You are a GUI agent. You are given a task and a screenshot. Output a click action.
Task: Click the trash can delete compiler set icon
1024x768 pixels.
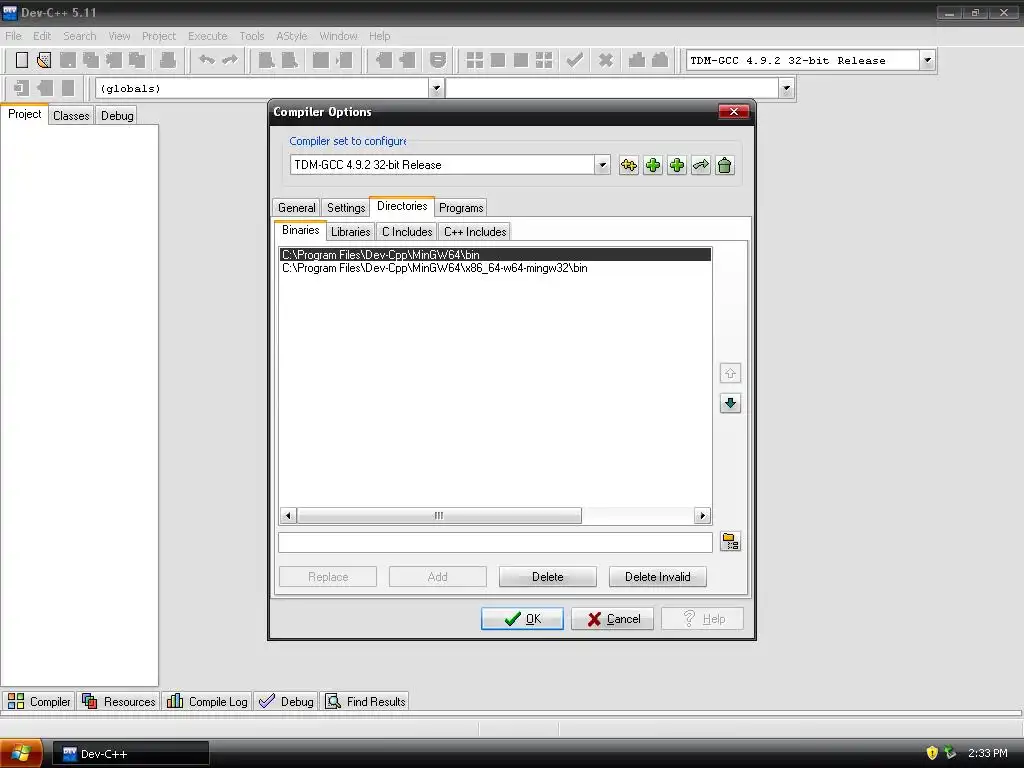724,165
